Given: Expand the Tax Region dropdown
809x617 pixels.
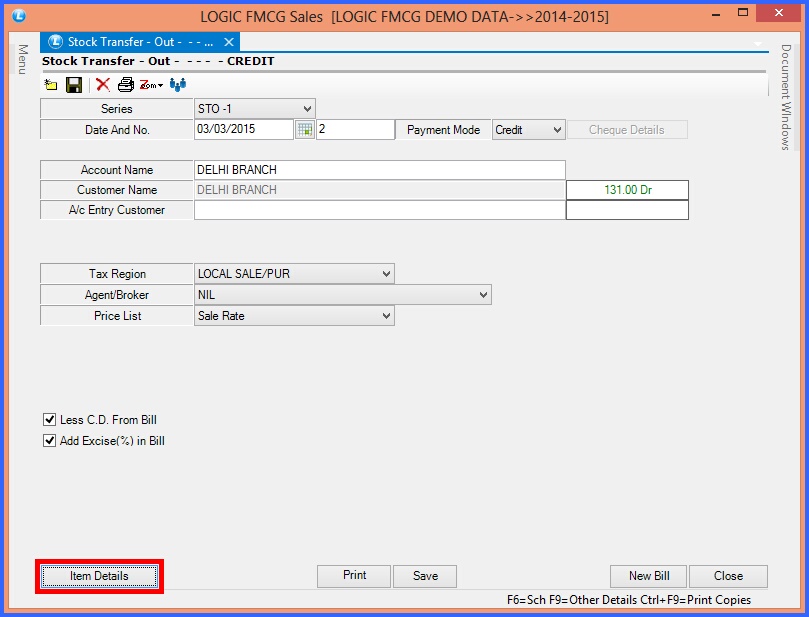Looking at the screenshot, I should point(386,274).
